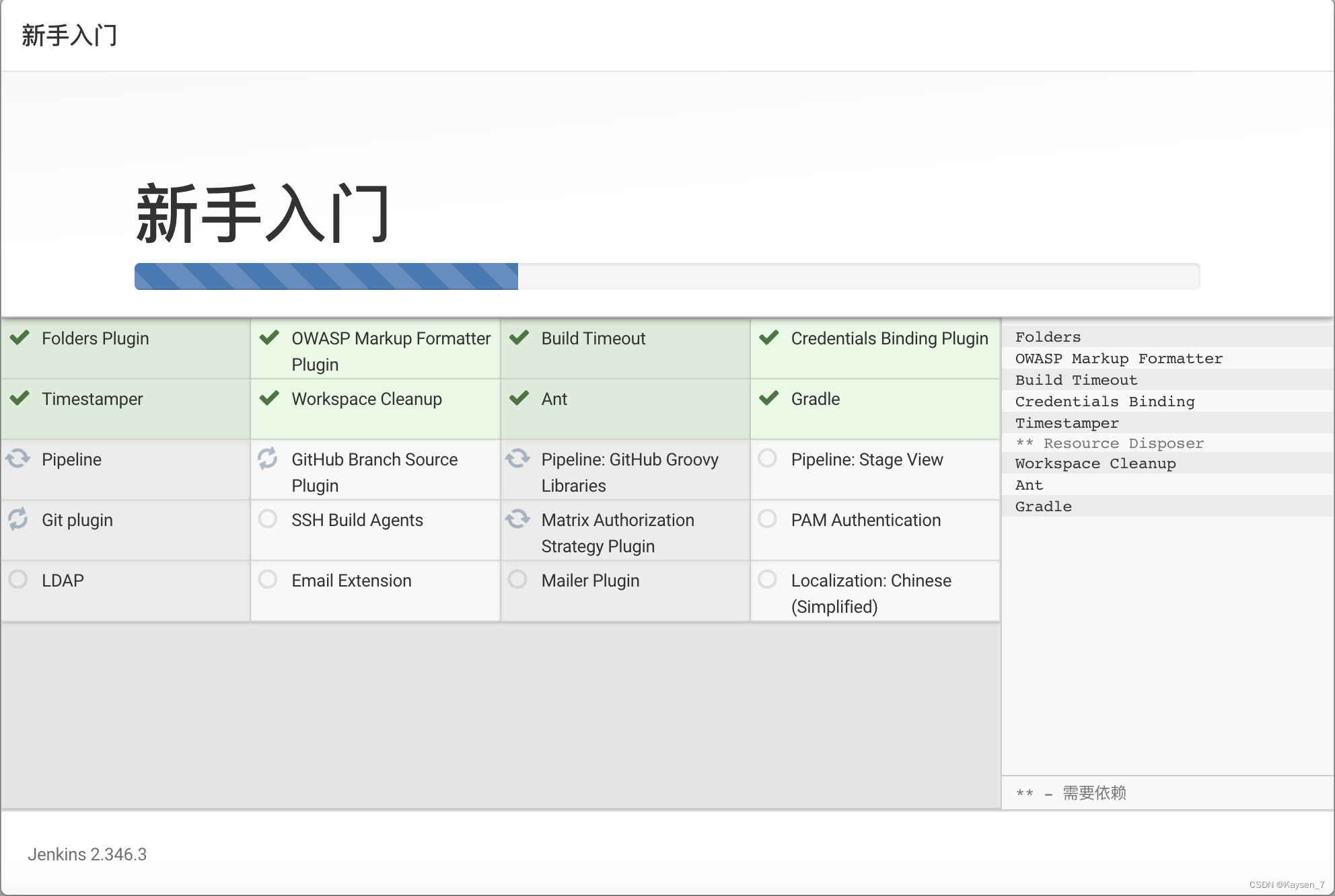This screenshot has height=896, width=1335.
Task: Select Resource Disposer dependency log entry
Action: point(1122,443)
